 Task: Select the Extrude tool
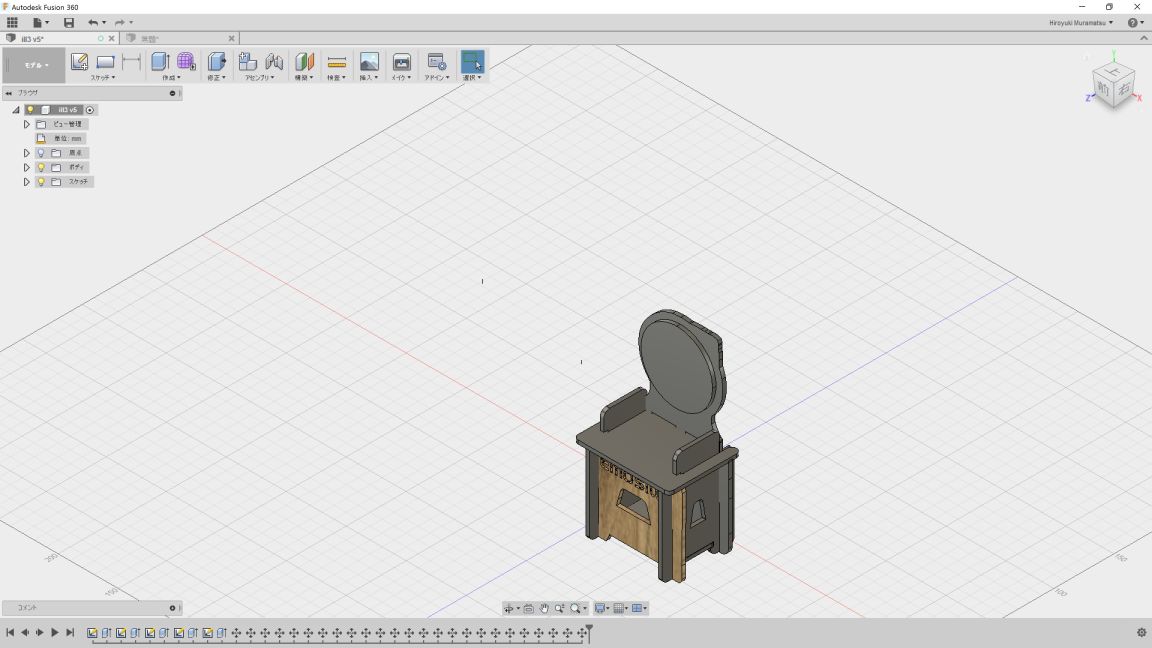tap(160, 62)
